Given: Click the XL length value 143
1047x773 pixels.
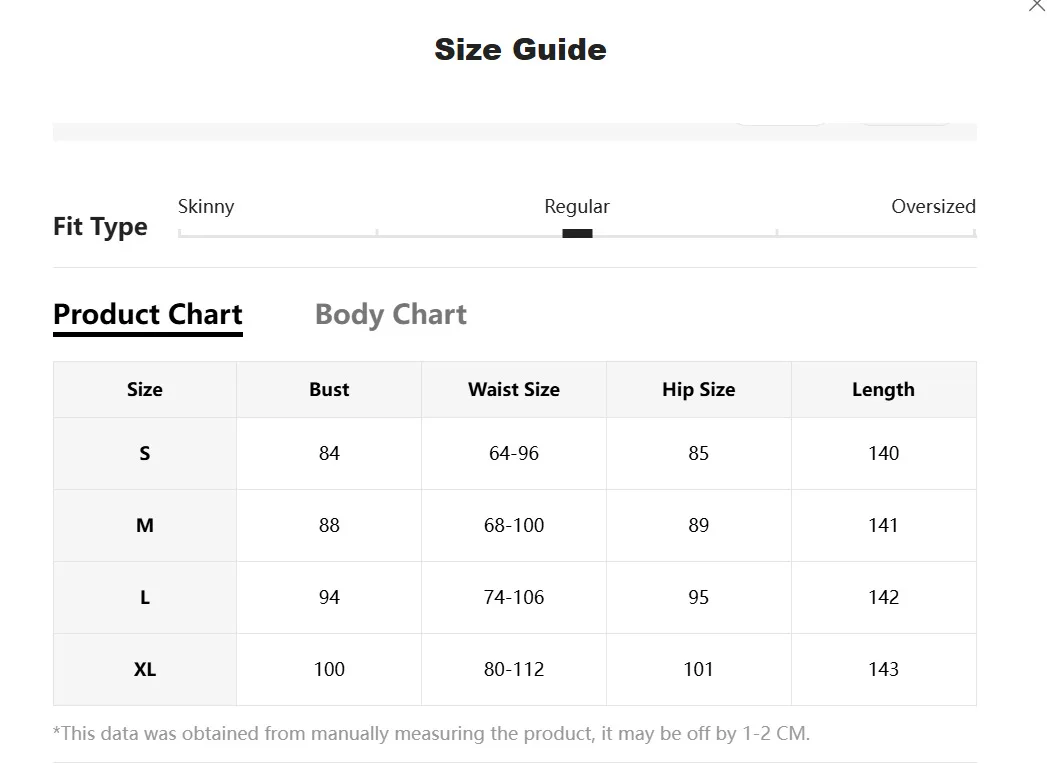Looking at the screenshot, I should click(x=883, y=670).
